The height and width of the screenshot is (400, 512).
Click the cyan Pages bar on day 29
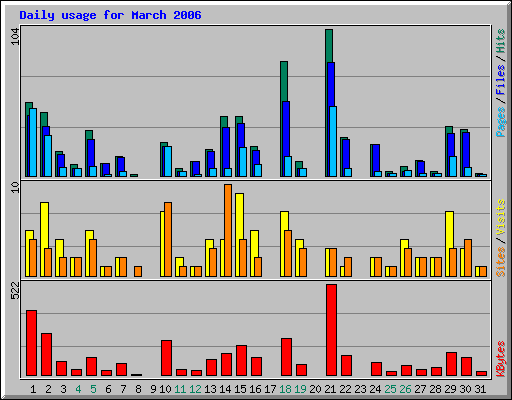click(x=453, y=166)
